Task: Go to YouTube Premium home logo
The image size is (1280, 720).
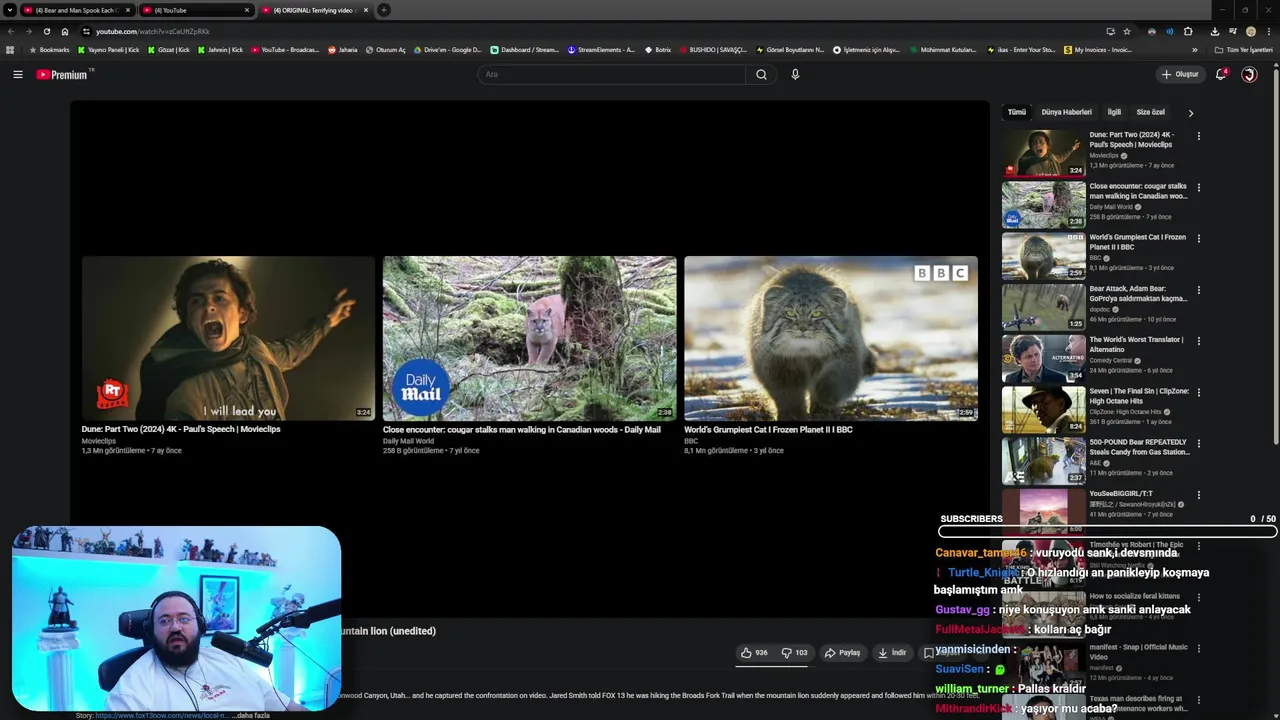Action: (64, 74)
